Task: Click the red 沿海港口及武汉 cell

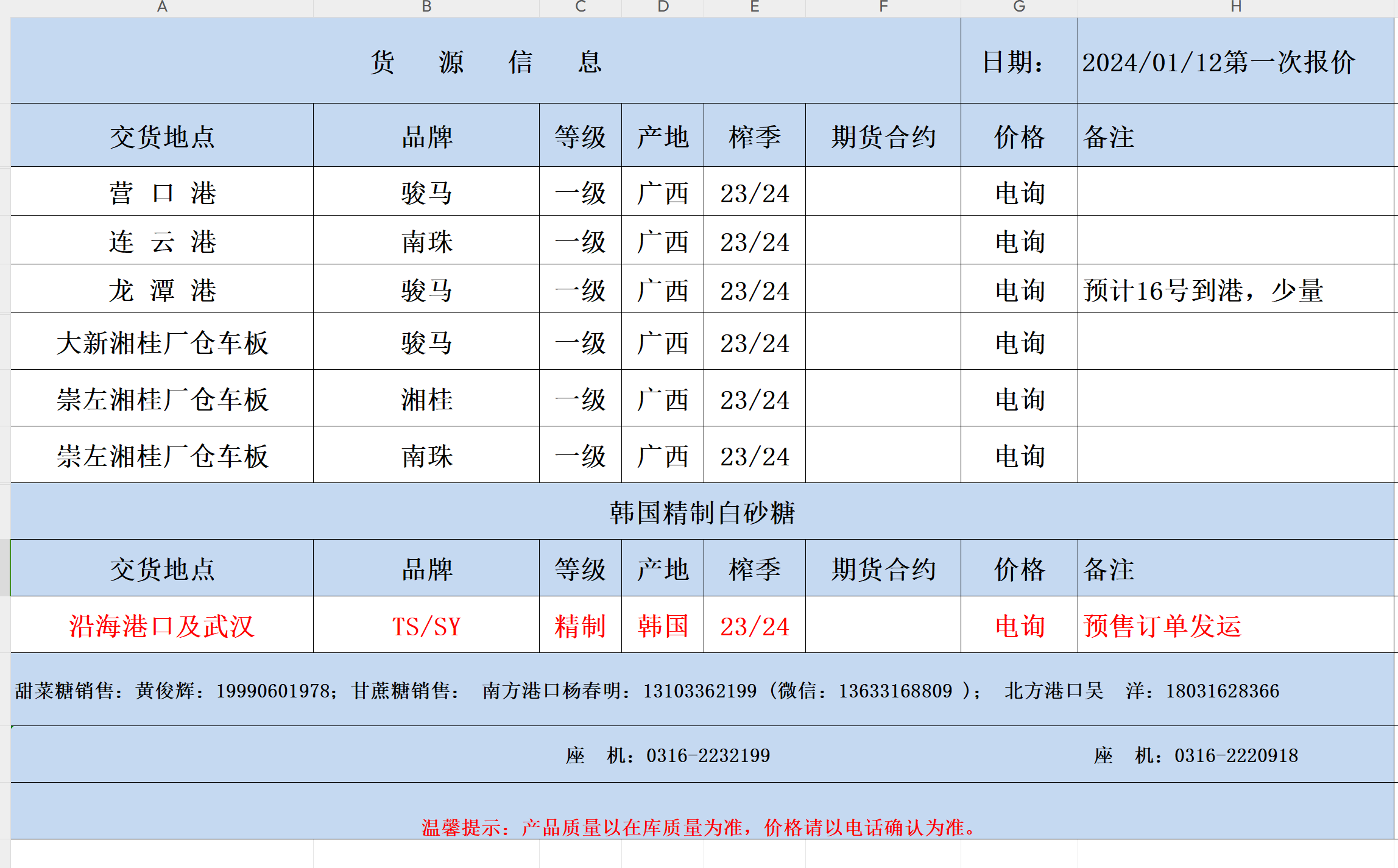Action: pyautogui.click(x=162, y=626)
